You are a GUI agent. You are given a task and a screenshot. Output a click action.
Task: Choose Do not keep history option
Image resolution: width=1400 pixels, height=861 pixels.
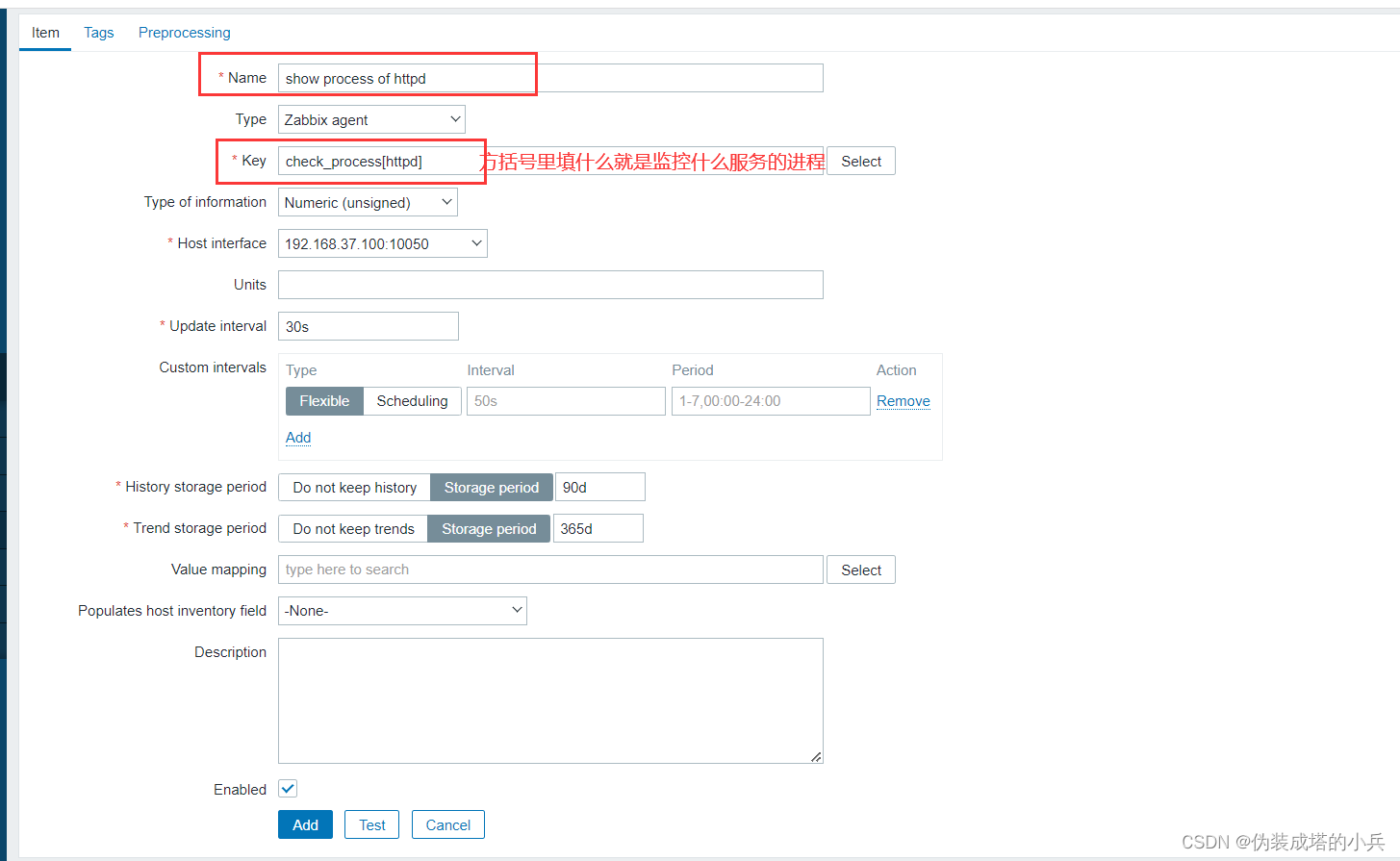(354, 487)
